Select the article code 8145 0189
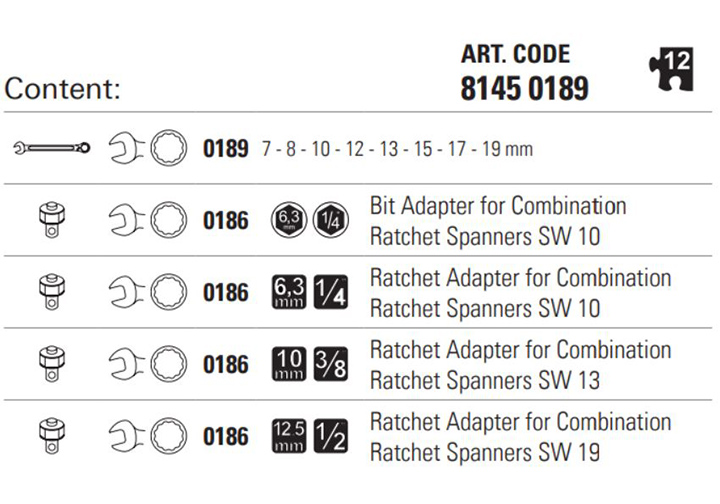720x504 pixels. tap(524, 88)
